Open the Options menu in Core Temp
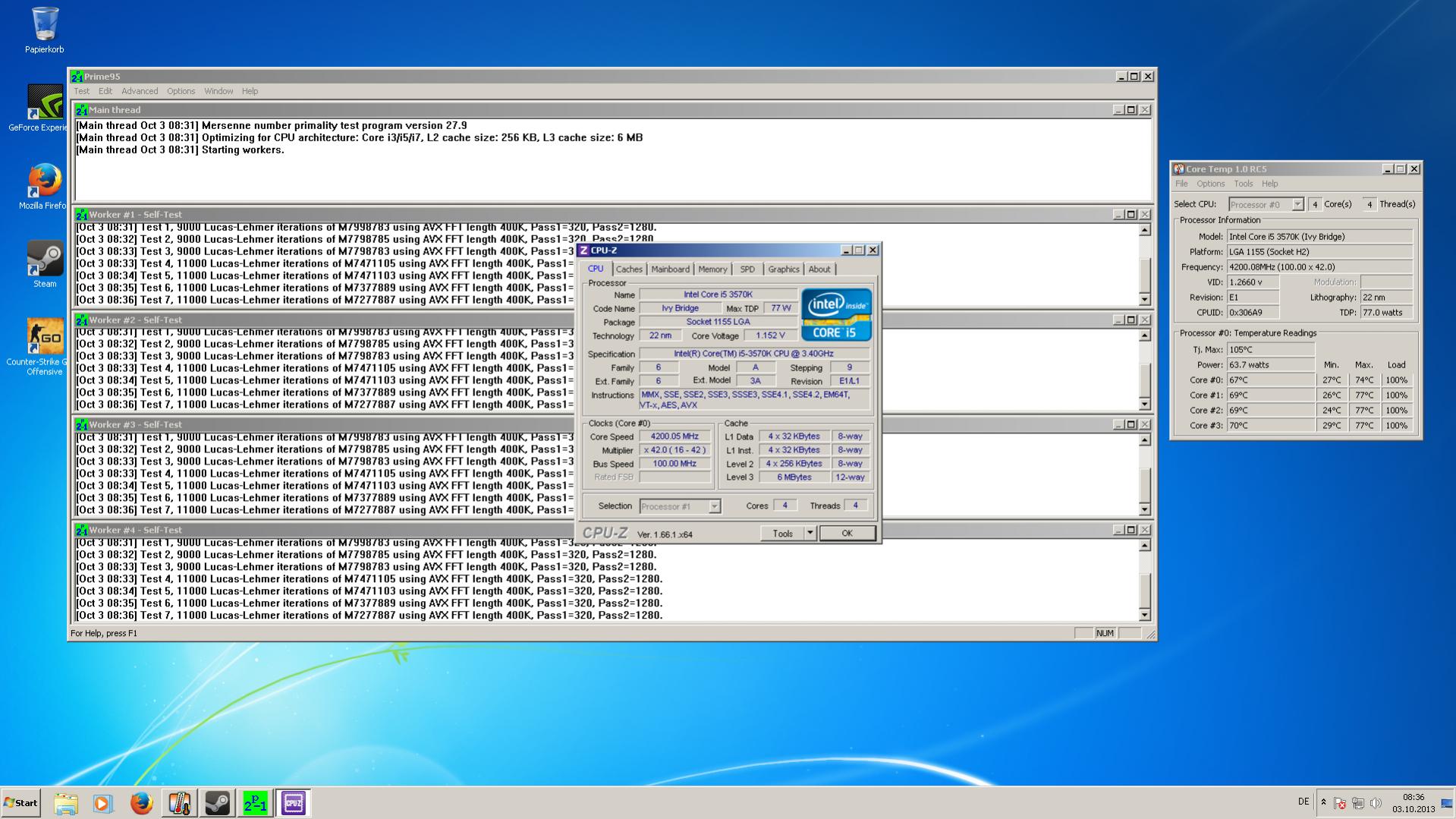This screenshot has width=1456, height=819. point(1211,184)
